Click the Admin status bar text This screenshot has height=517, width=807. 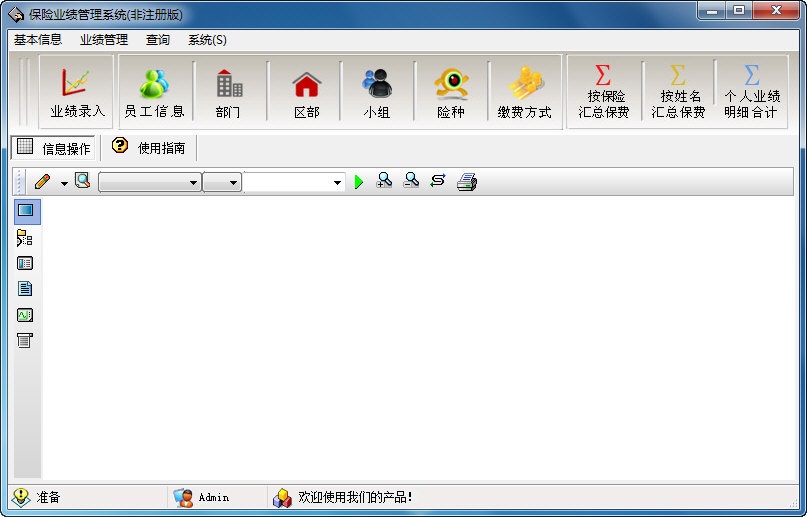(x=214, y=497)
